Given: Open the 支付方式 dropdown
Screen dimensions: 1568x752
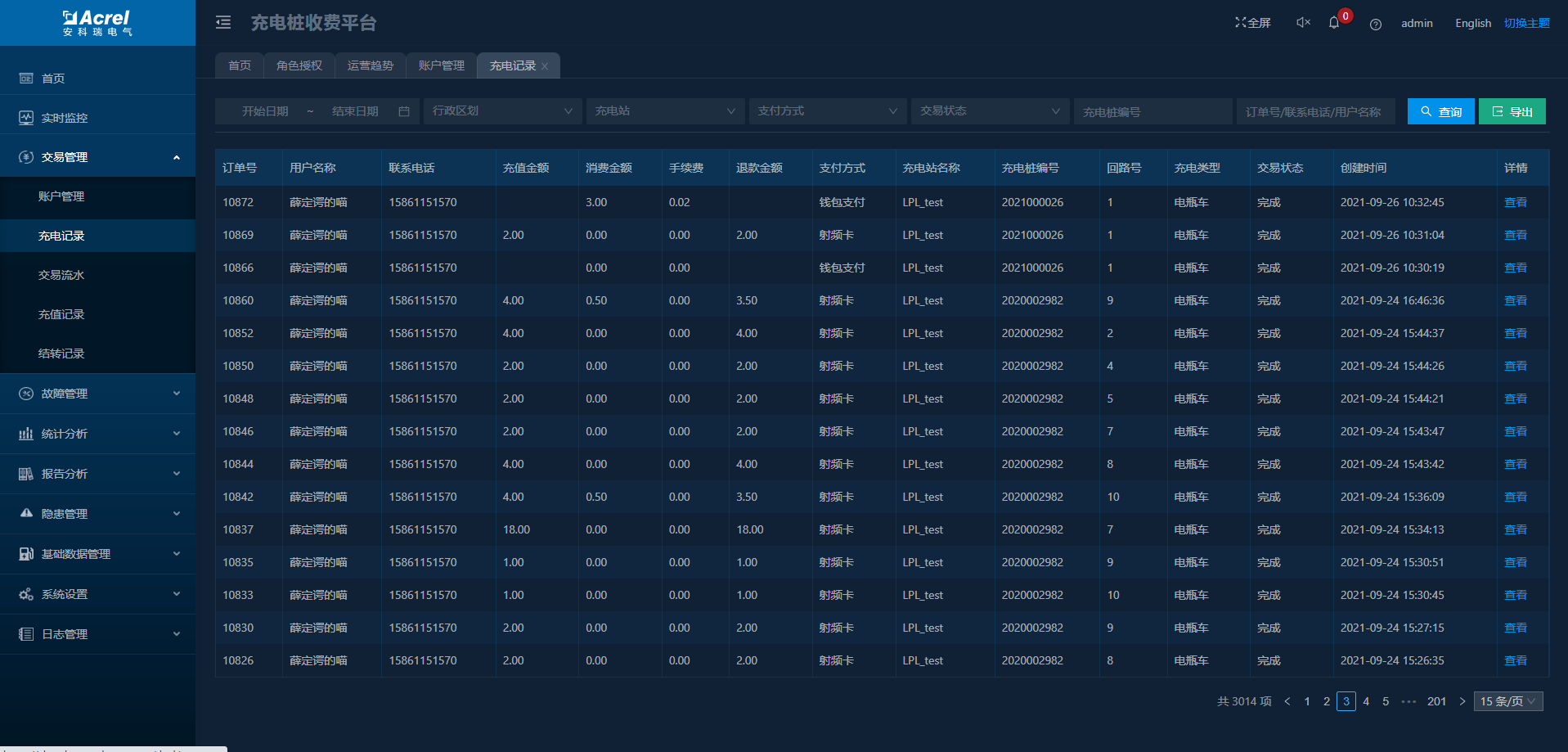Looking at the screenshot, I should click(x=827, y=111).
